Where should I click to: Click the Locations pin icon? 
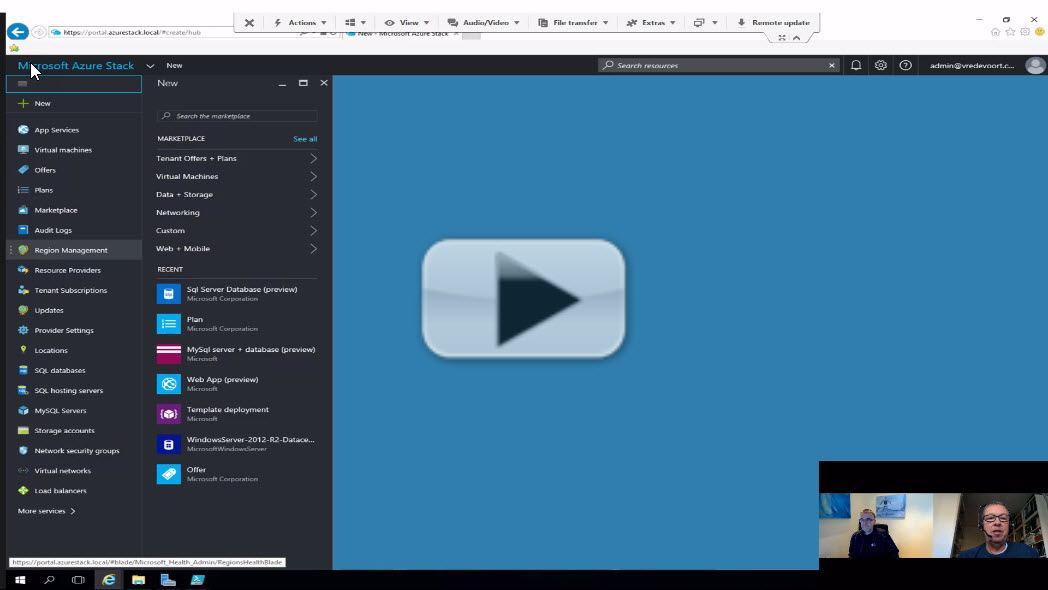[x=23, y=349]
